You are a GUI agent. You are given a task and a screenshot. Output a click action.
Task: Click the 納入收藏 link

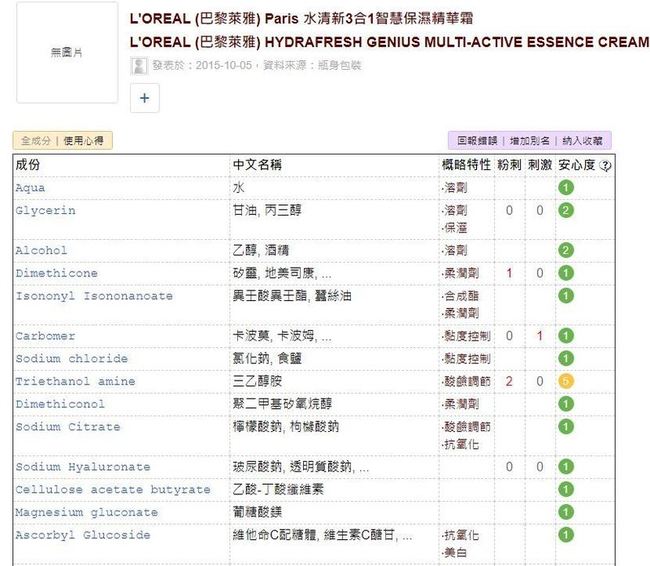[x=582, y=141]
